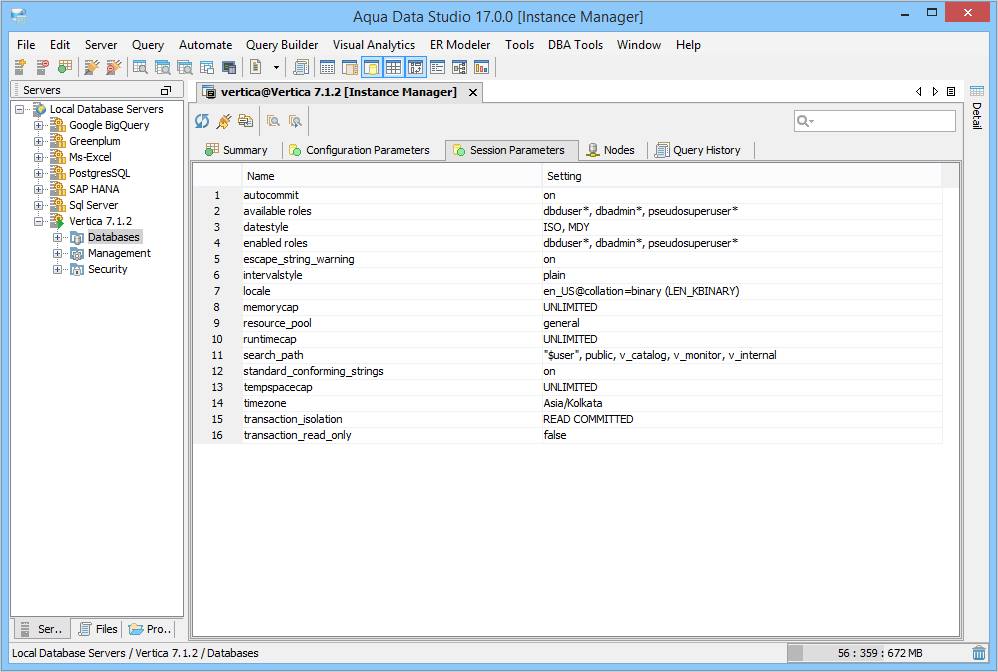Expand the Databases folder node
Screen dimensions: 998x672
57,237
